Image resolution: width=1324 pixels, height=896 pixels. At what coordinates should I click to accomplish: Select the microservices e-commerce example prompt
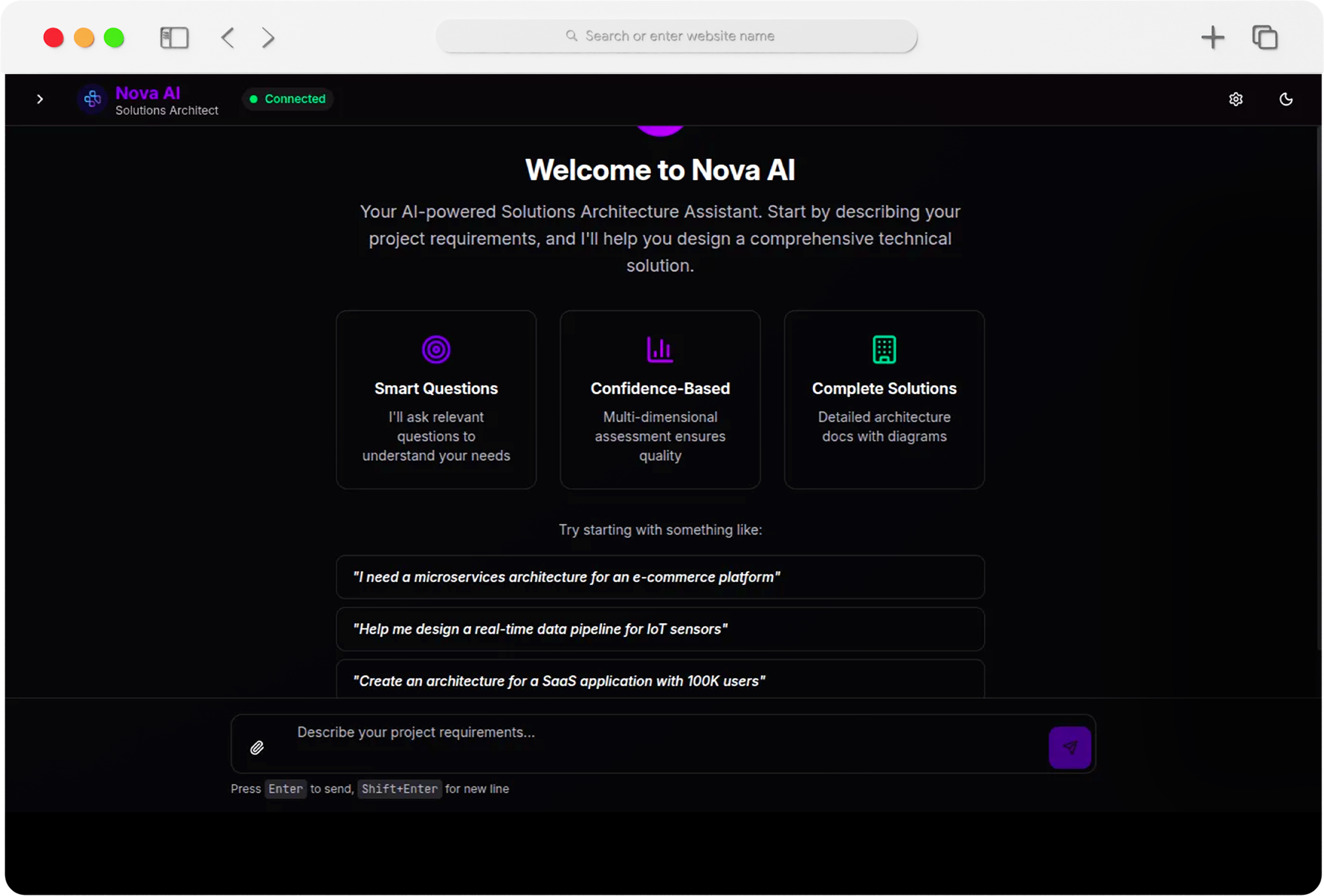pyautogui.click(x=660, y=577)
